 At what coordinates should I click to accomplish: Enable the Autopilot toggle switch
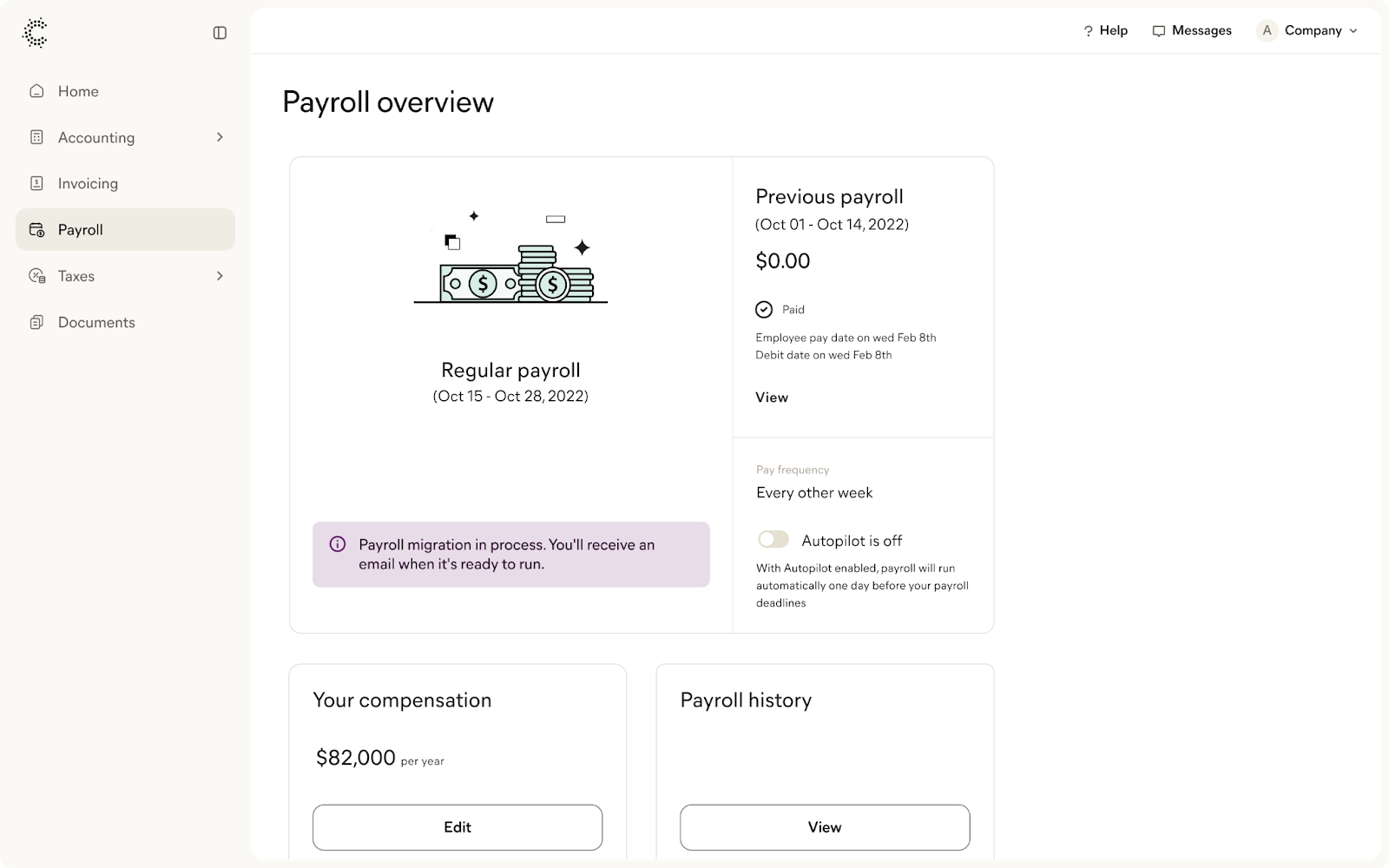pyautogui.click(x=773, y=540)
